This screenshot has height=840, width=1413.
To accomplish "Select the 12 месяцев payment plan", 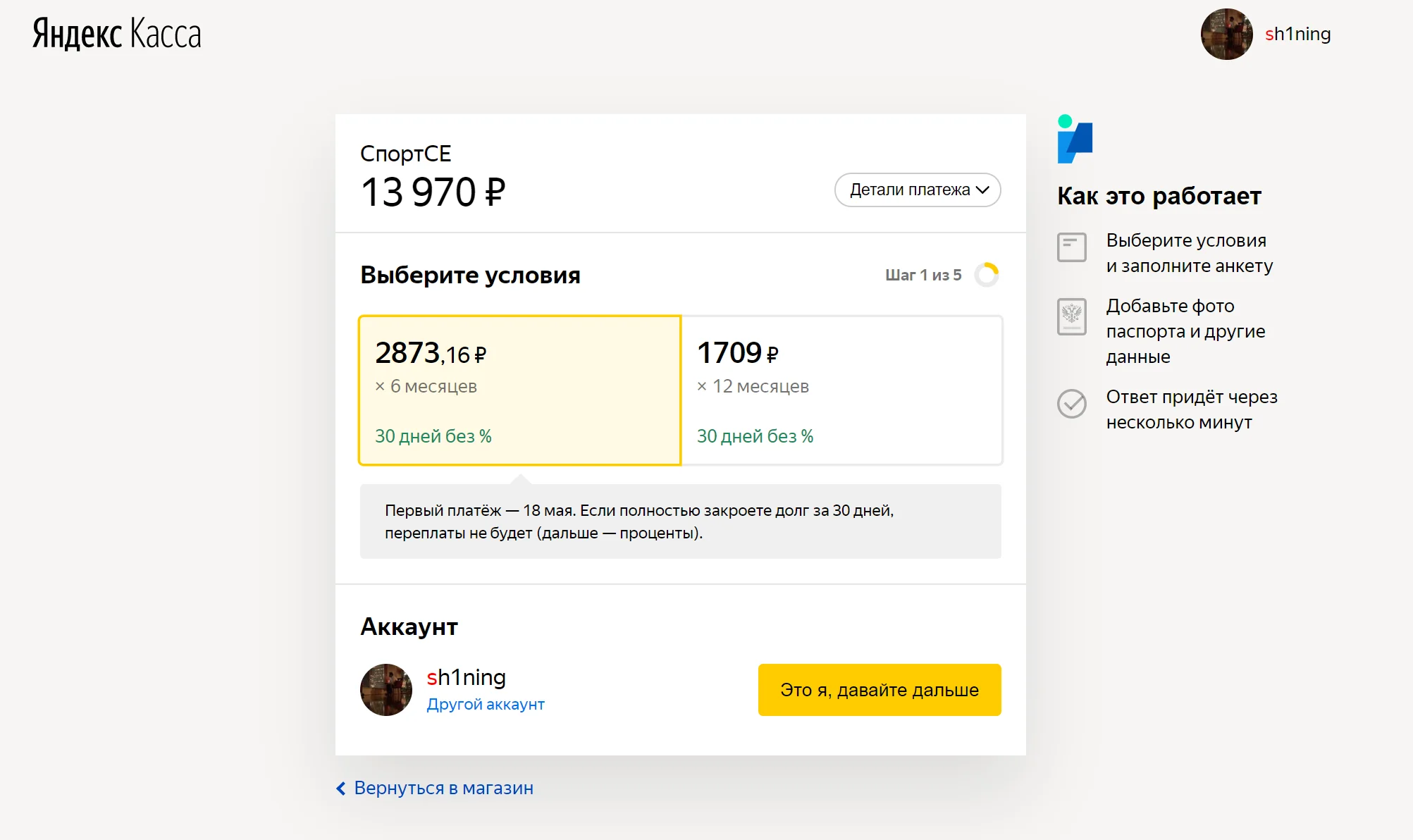I will (x=841, y=390).
